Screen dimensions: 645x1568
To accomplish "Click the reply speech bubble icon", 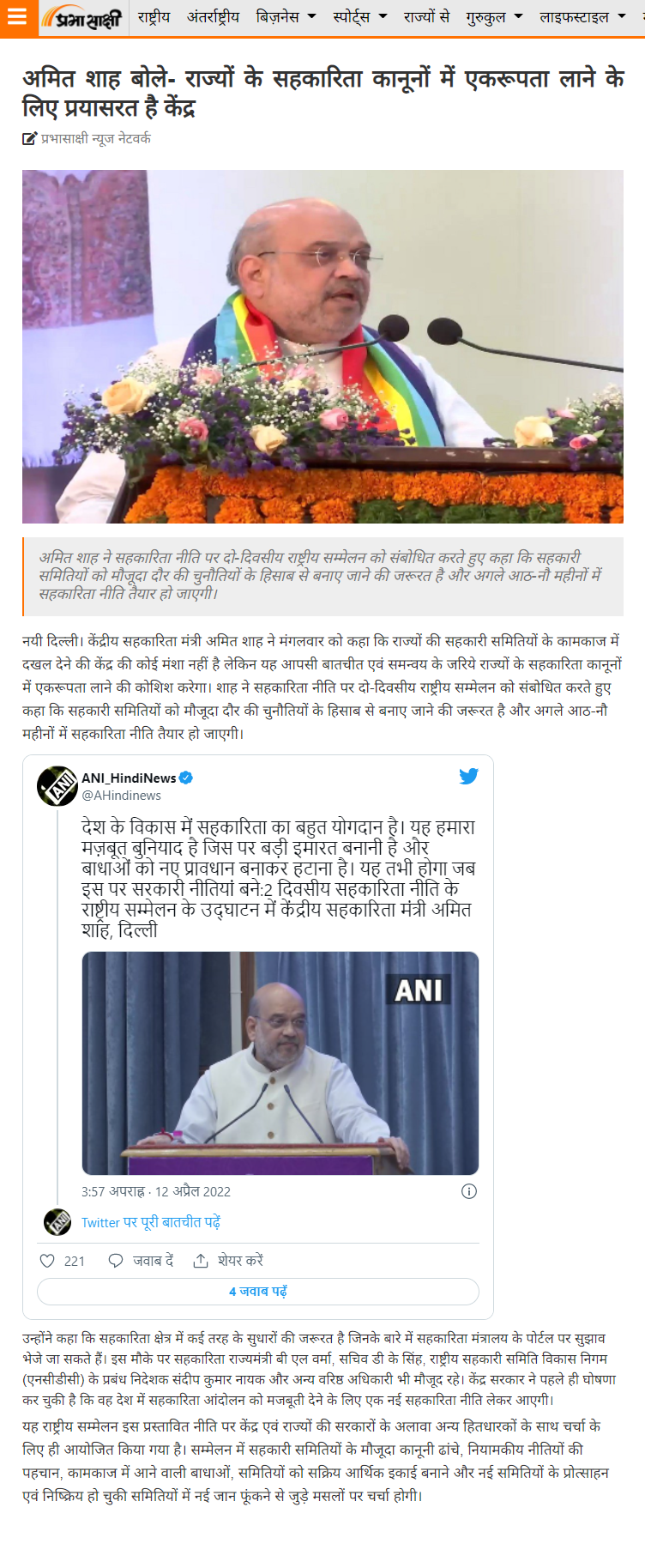I will point(116,1261).
